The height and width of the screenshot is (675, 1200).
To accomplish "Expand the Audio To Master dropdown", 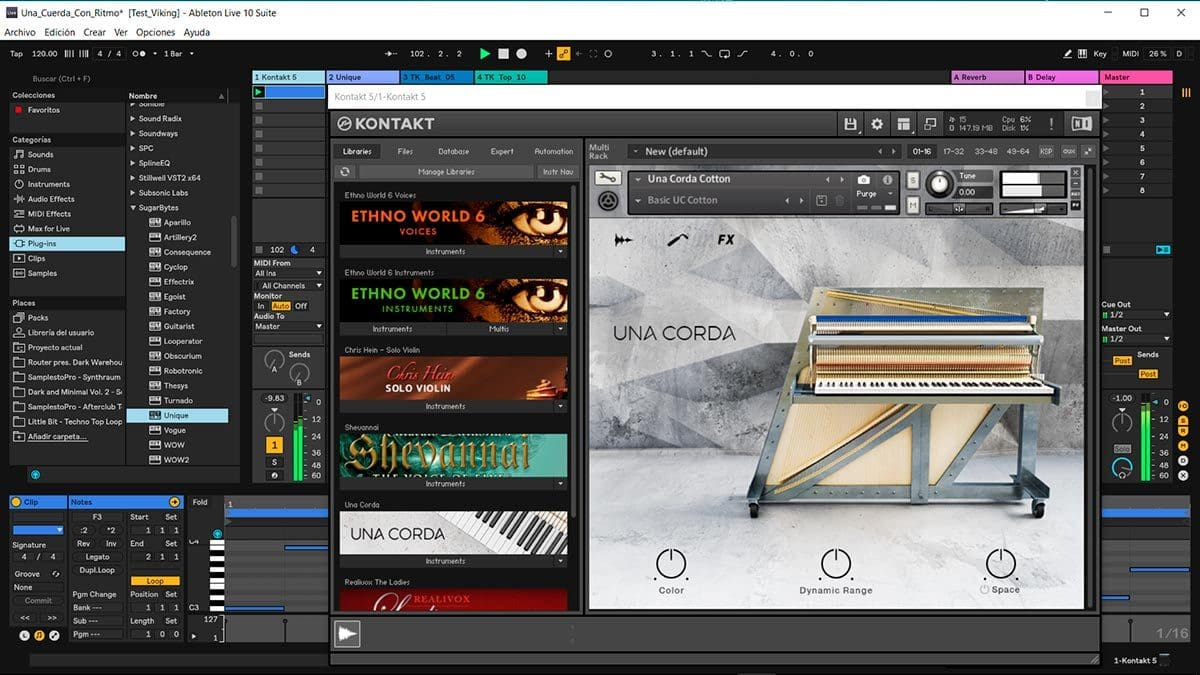I will click(289, 326).
